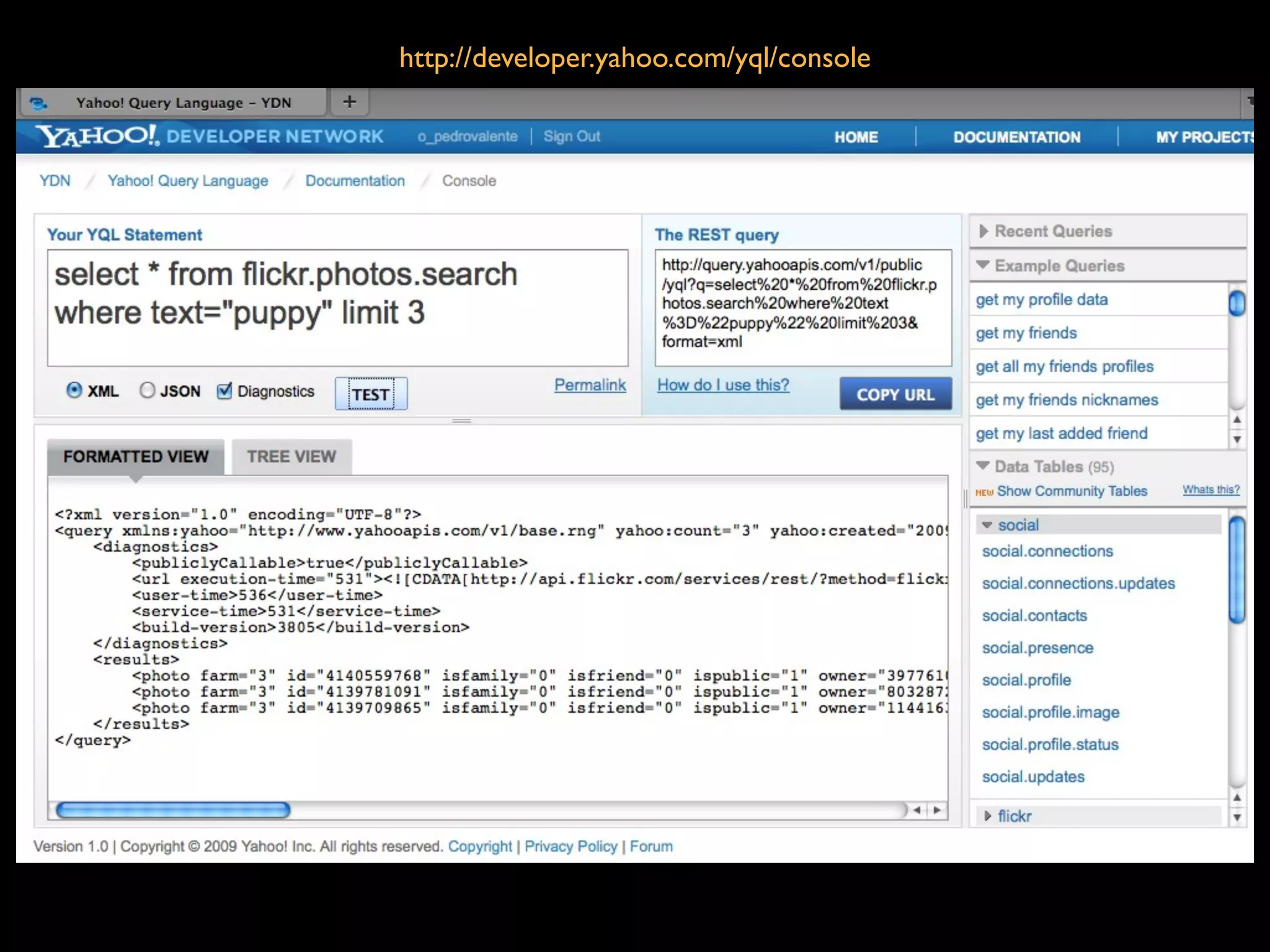
Task: Click the o_pedrovalente username link
Action: [468, 136]
